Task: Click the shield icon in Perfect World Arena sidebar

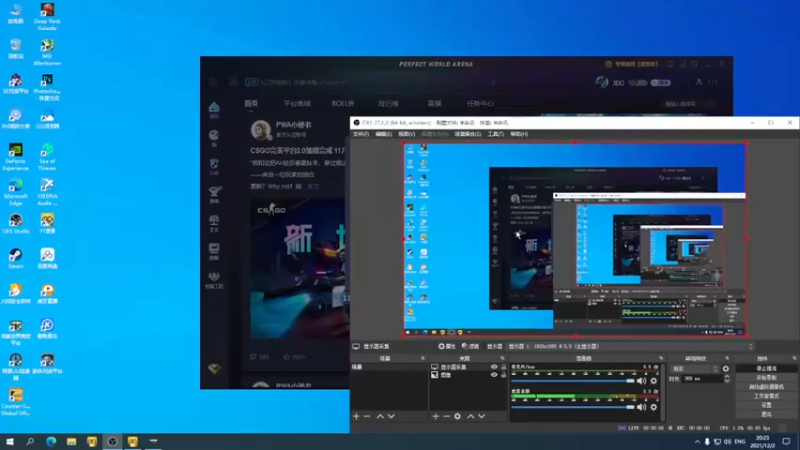Action: click(x=214, y=164)
